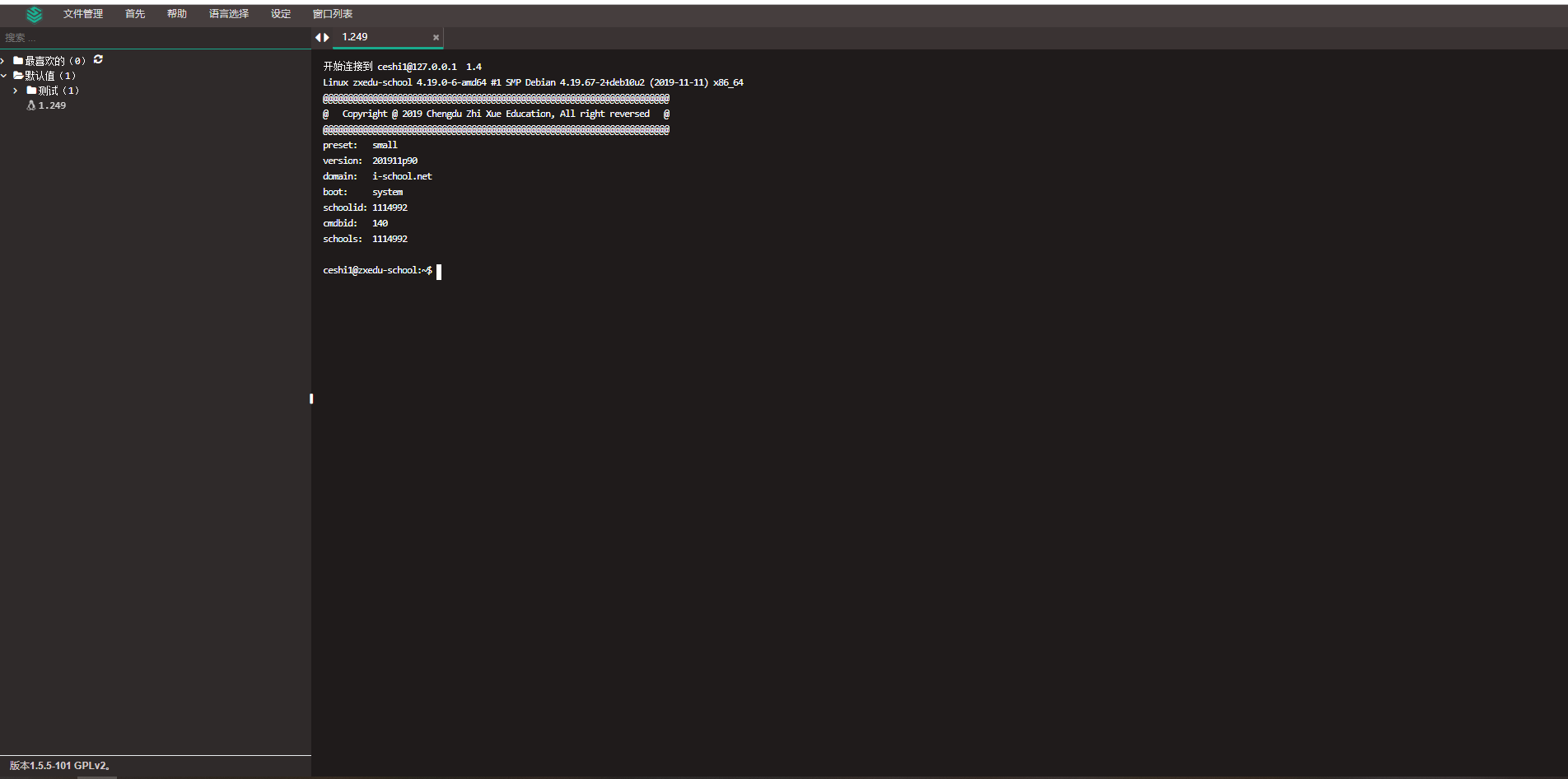Refresh the favorites list with the sync icon
The height and width of the screenshot is (779, 1568).
[x=98, y=59]
